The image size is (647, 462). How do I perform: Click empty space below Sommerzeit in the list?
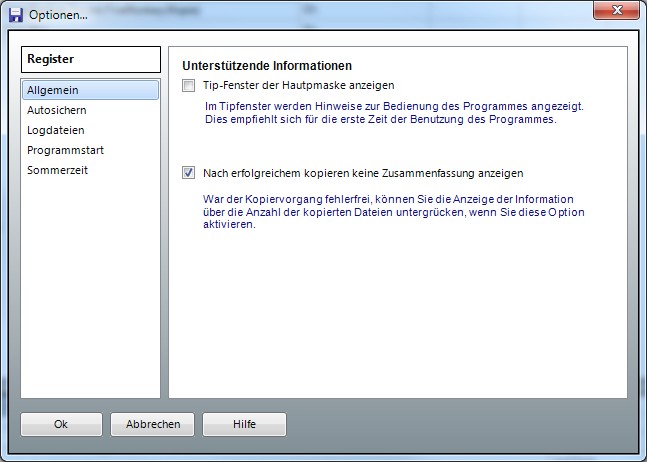(x=90, y=290)
